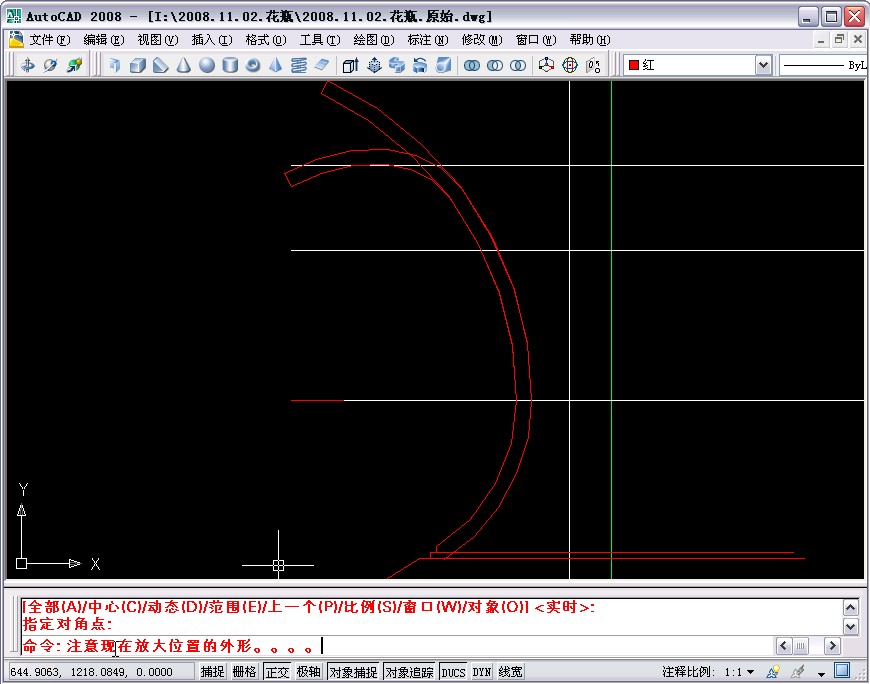The image size is (870, 684).
Task: Open the 编辑(E) menu
Action: click(104, 40)
